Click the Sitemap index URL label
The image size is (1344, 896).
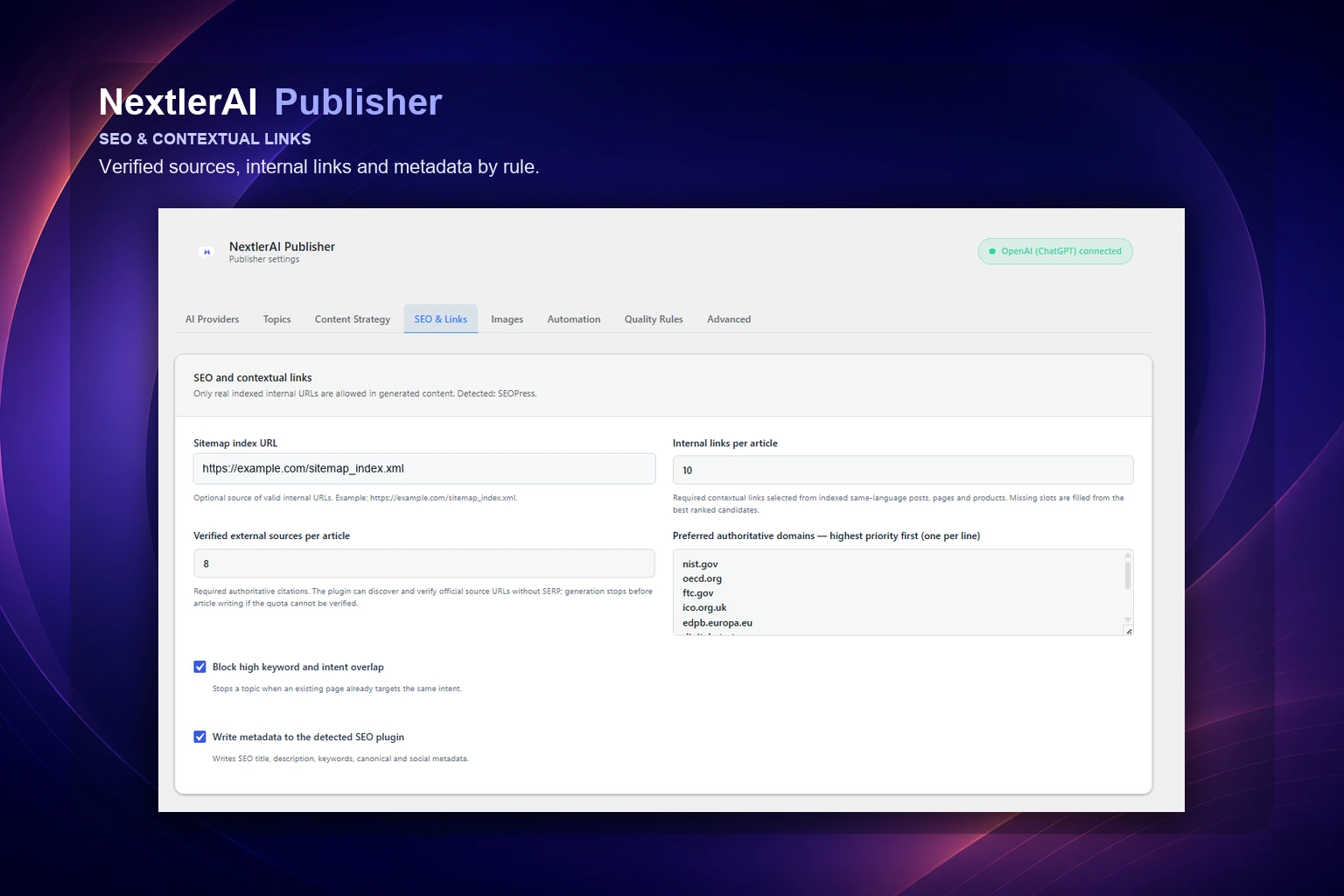(235, 444)
